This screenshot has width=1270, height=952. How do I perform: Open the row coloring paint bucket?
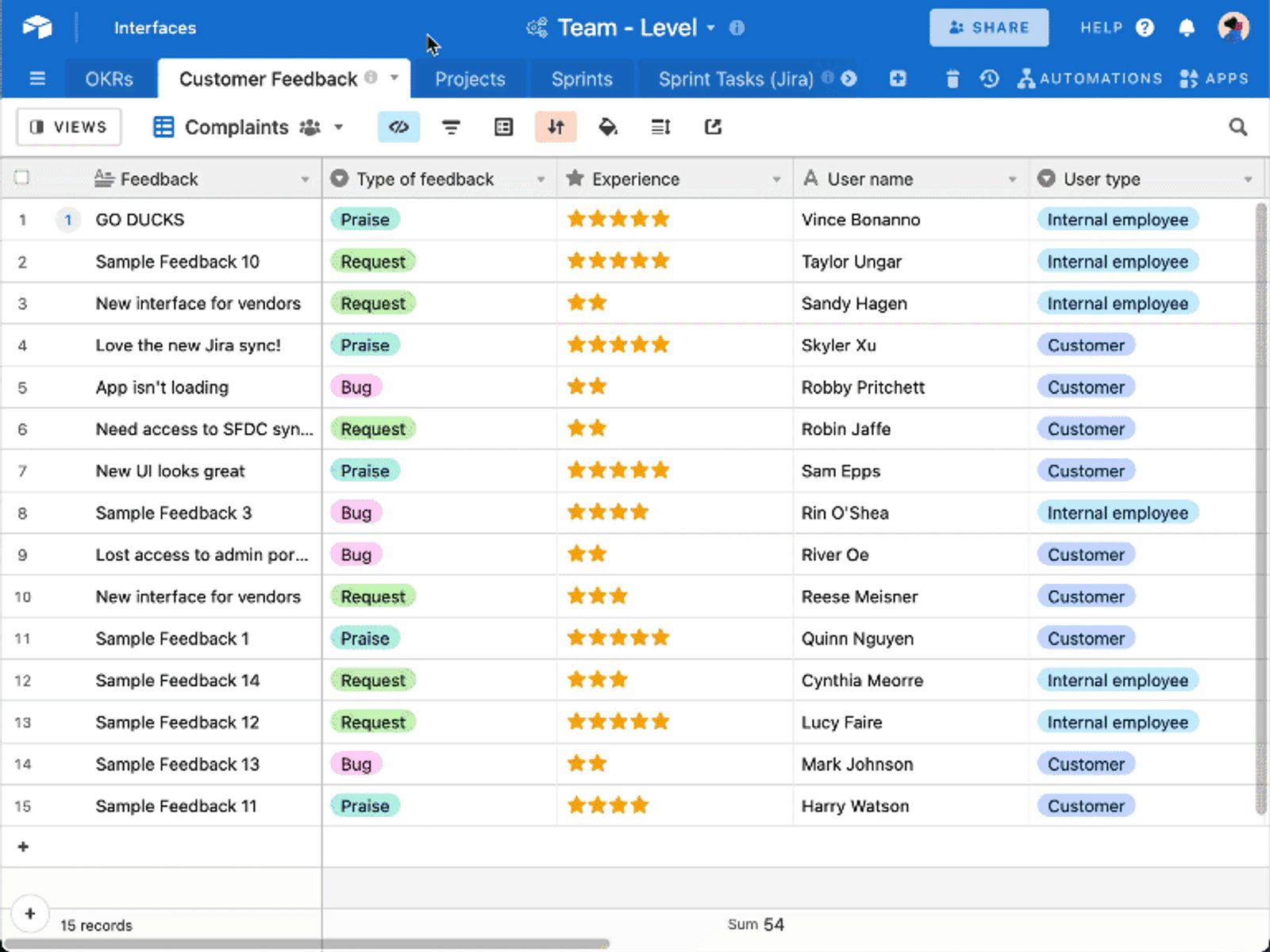[608, 127]
